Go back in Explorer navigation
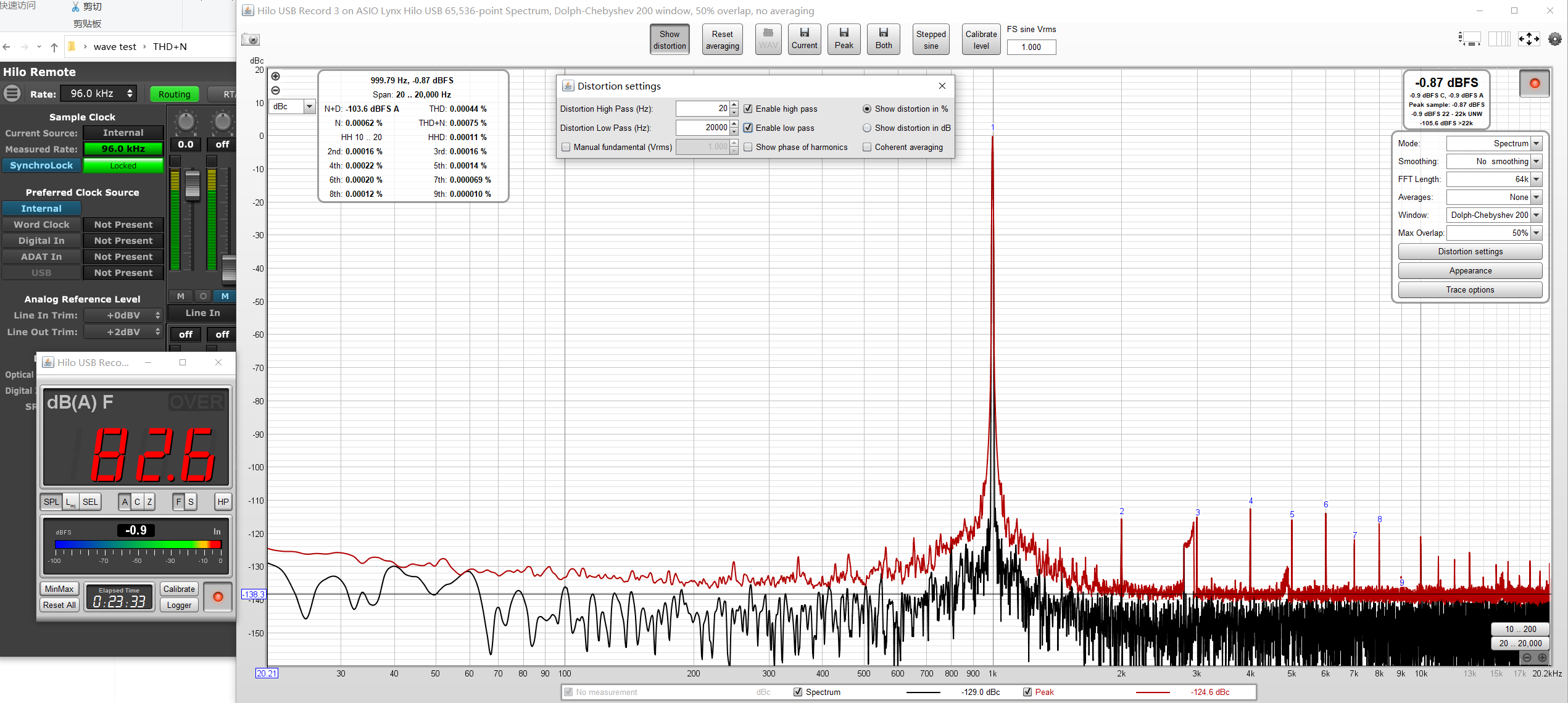Image resolution: width=1568 pixels, height=703 pixels. point(7,47)
